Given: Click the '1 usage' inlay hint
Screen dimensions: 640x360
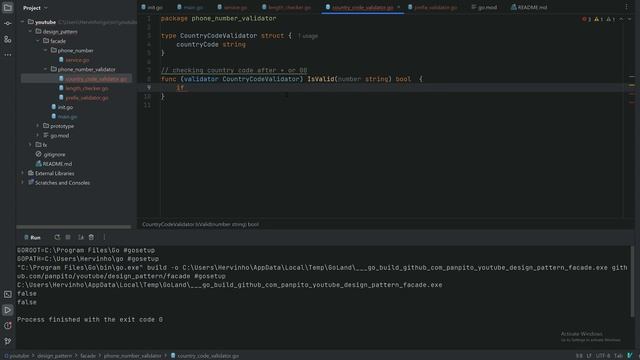Looking at the screenshot, I should pos(308,36).
